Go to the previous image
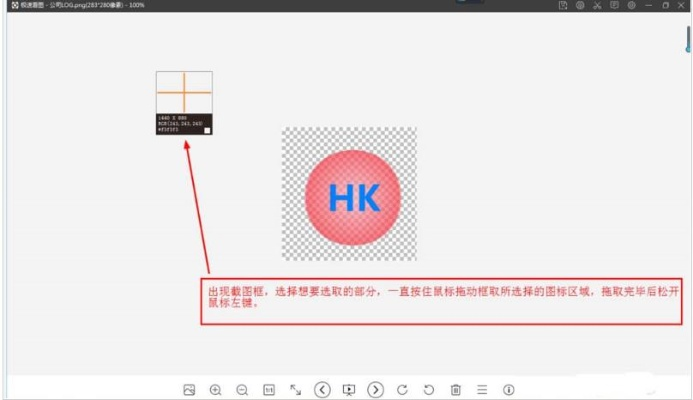The width and height of the screenshot is (693, 400). click(322, 389)
